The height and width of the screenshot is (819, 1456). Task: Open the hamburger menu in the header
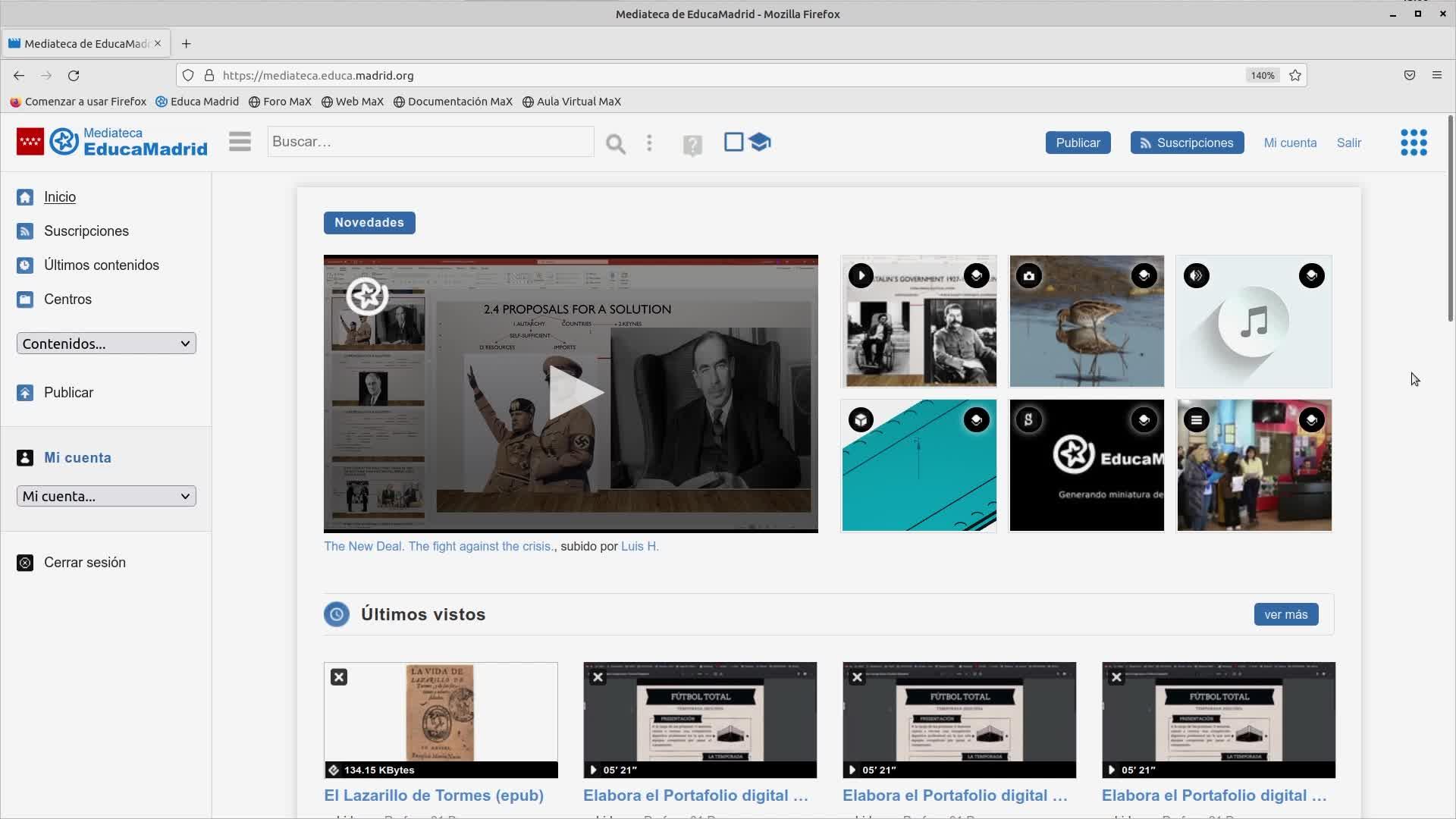[x=240, y=142]
